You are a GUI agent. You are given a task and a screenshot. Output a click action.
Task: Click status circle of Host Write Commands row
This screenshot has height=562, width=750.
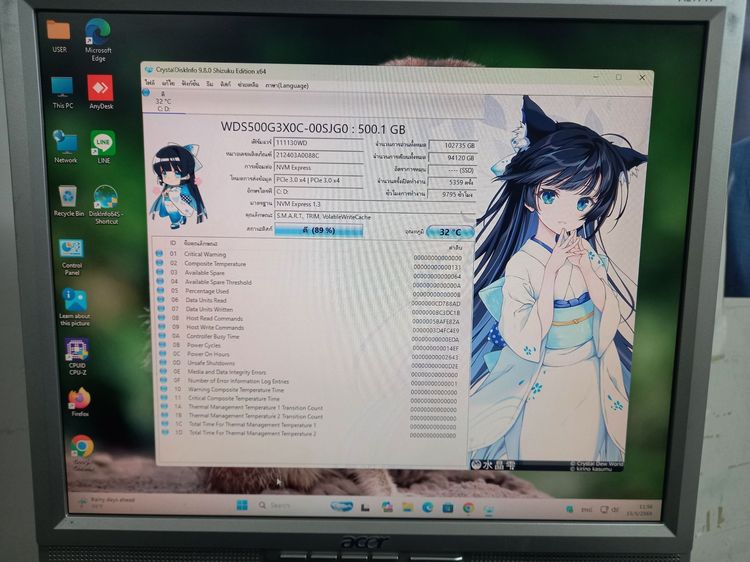tap(162, 327)
